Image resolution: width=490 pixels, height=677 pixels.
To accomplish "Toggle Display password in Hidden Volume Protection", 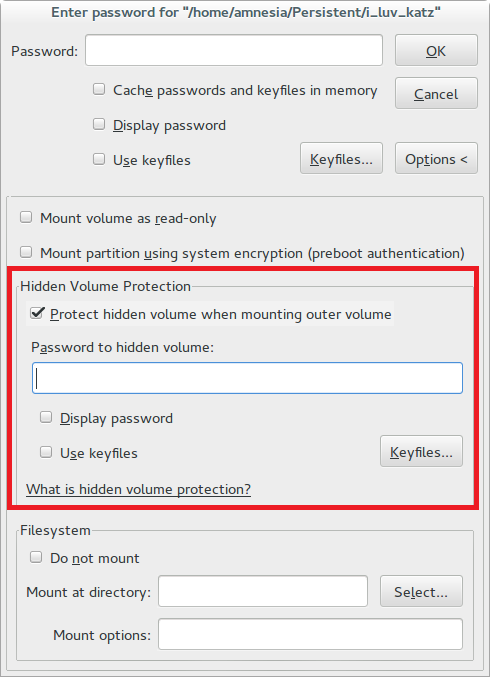I will 46,418.
